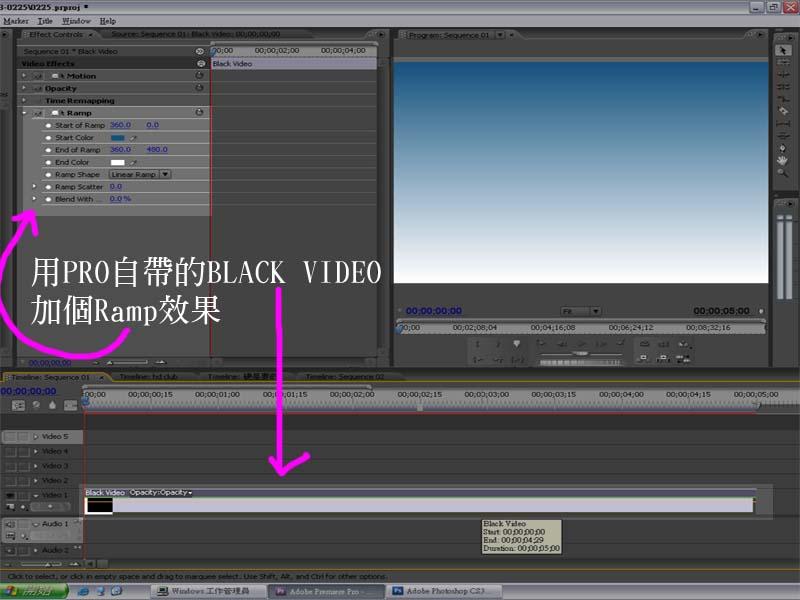Viewport: 800px width, 600px height.
Task: Select the Hand tool
Action: (783, 161)
